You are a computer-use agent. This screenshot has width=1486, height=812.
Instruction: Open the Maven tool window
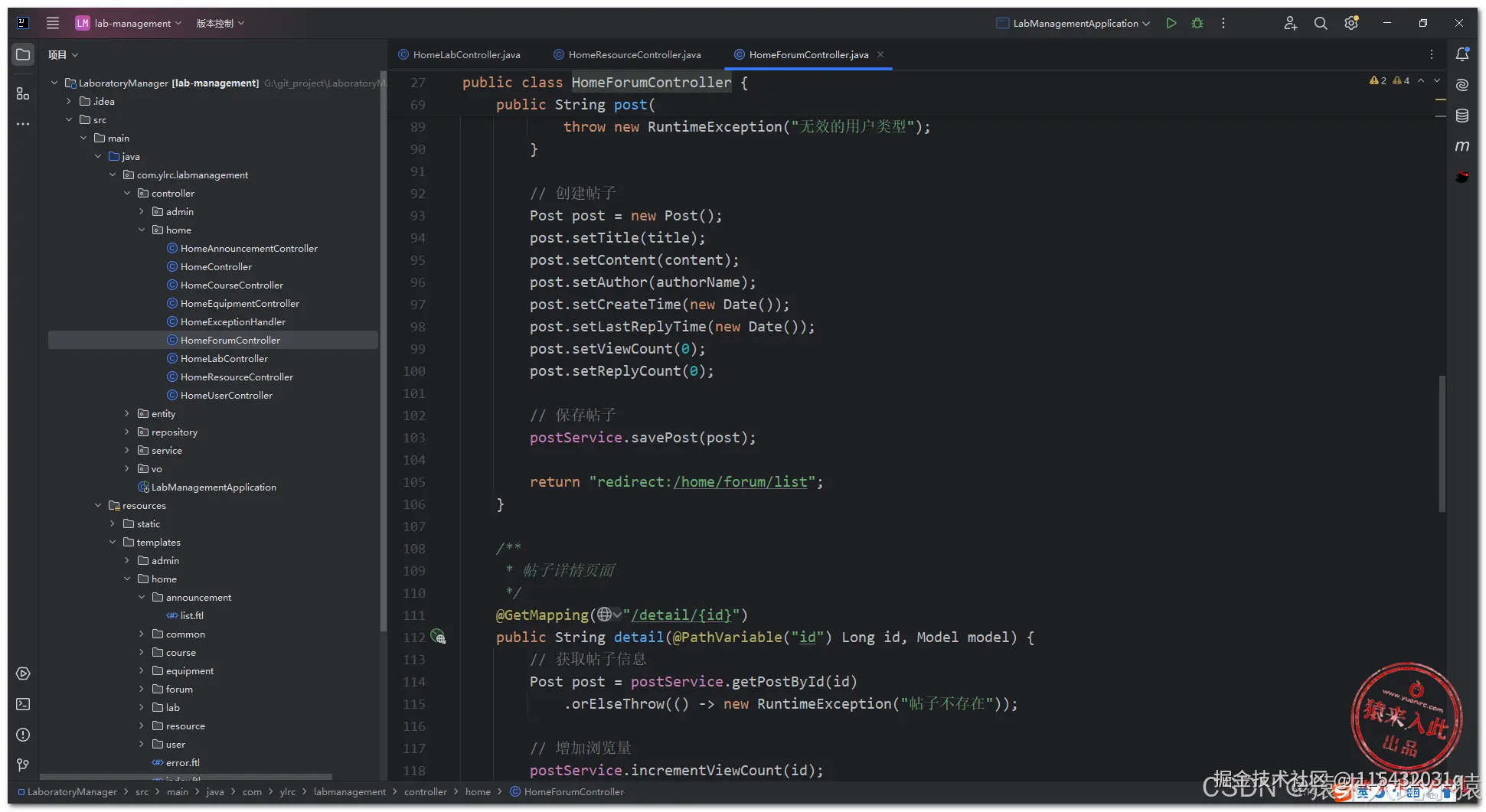pyautogui.click(x=1462, y=146)
